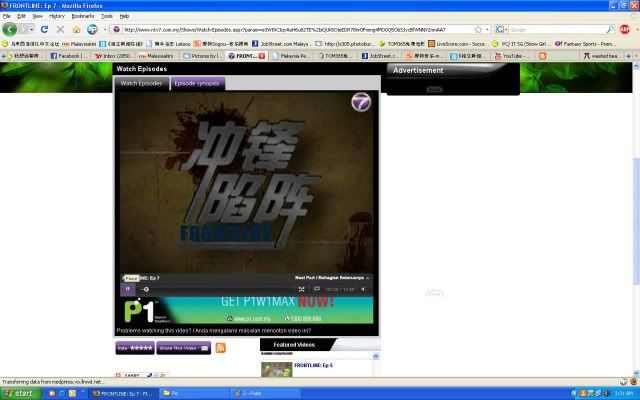Click the page vertical scrollbar

pos(636,220)
